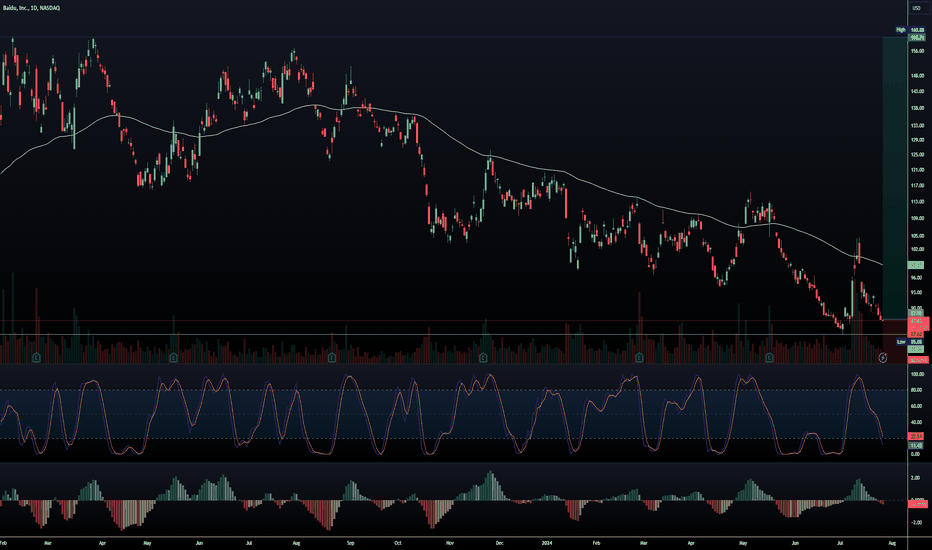
Task: Open the late-February 2024 earnings marker
Action: click(x=639, y=357)
